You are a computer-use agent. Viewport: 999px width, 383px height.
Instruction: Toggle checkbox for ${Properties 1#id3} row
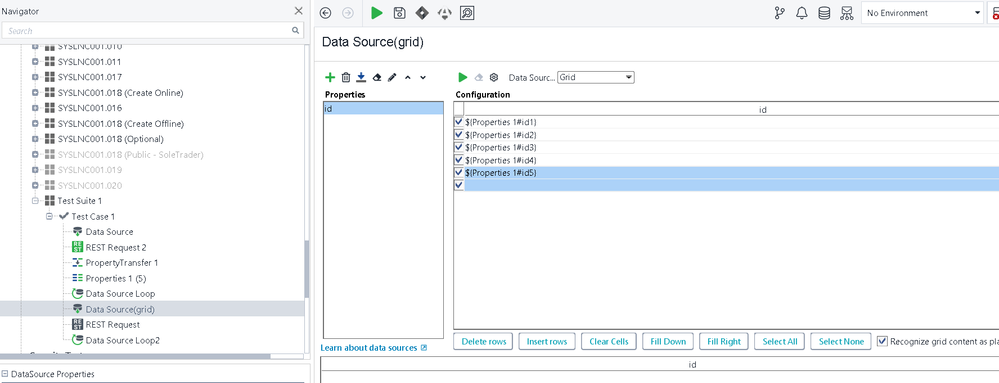pos(459,147)
